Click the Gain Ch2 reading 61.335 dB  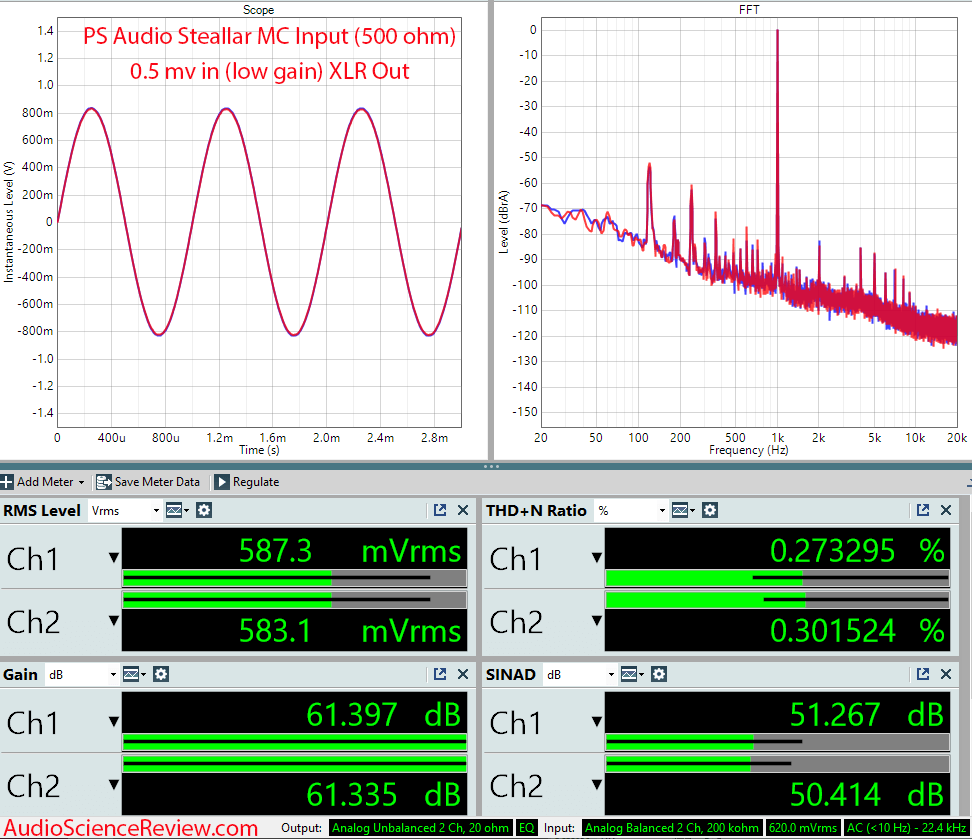[384, 795]
